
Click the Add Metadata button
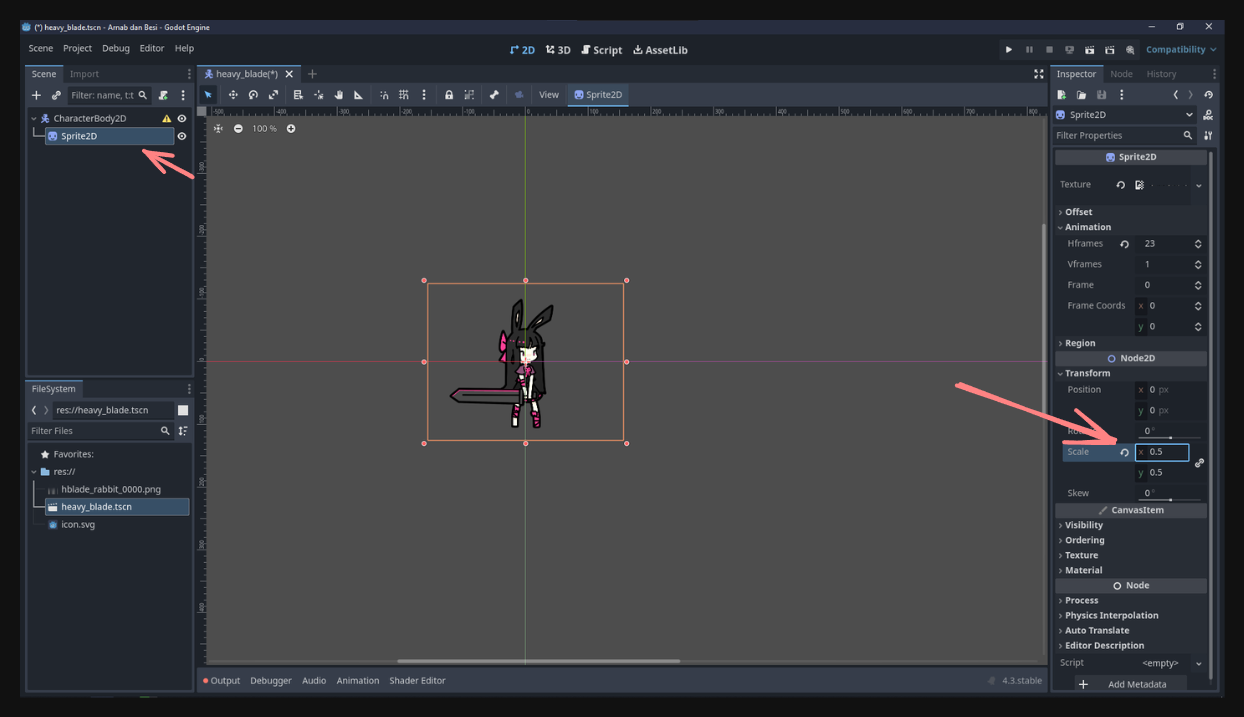click(1129, 684)
